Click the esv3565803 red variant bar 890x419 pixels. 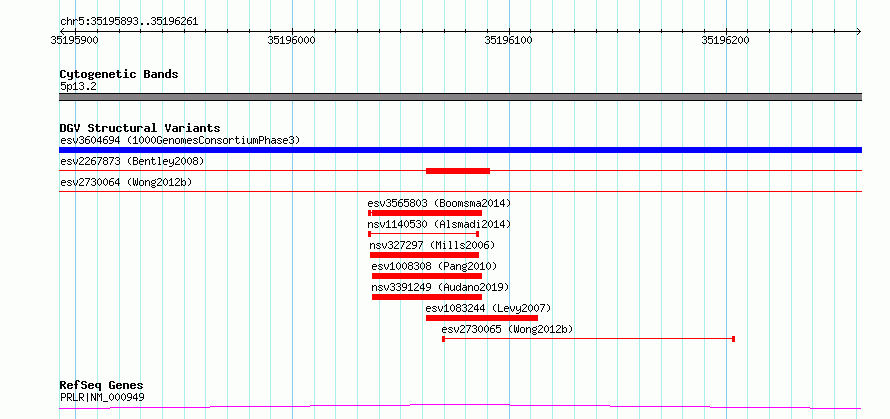pyautogui.click(x=425, y=213)
